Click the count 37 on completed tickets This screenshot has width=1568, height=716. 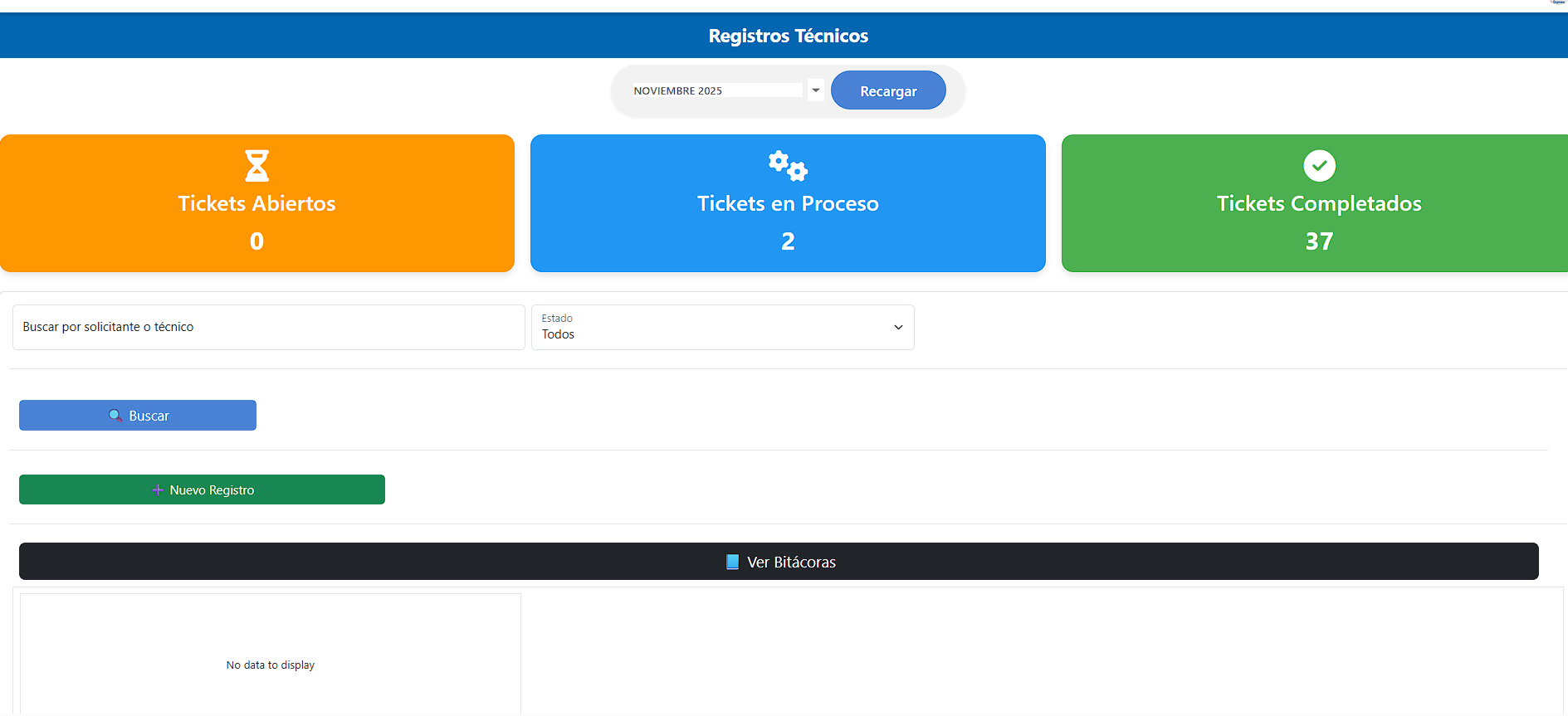point(1319,241)
